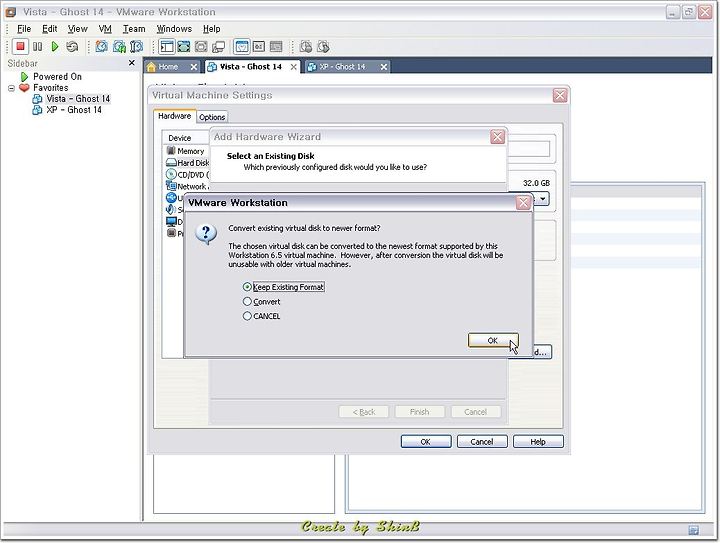The image size is (720, 543).
Task: Click OK in Virtual Machine Settings
Action: 426,442
